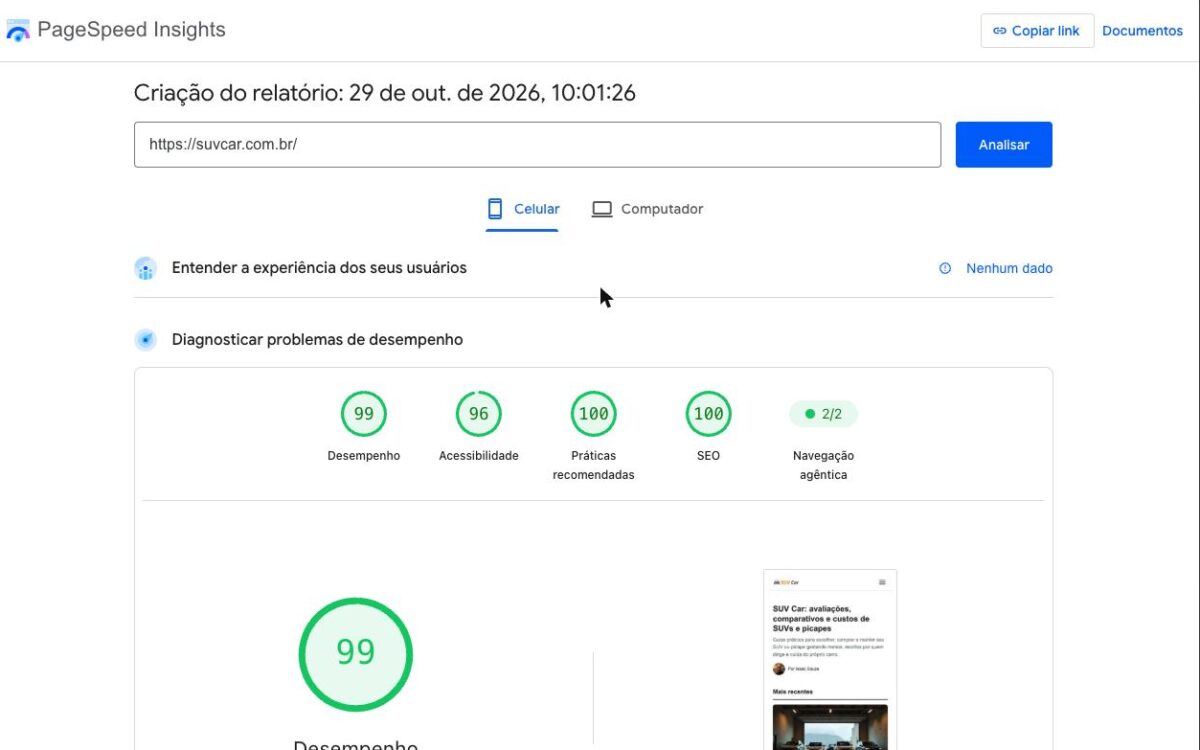This screenshot has height=750, width=1200.
Task: Select the Celular tab
Action: pos(522,209)
